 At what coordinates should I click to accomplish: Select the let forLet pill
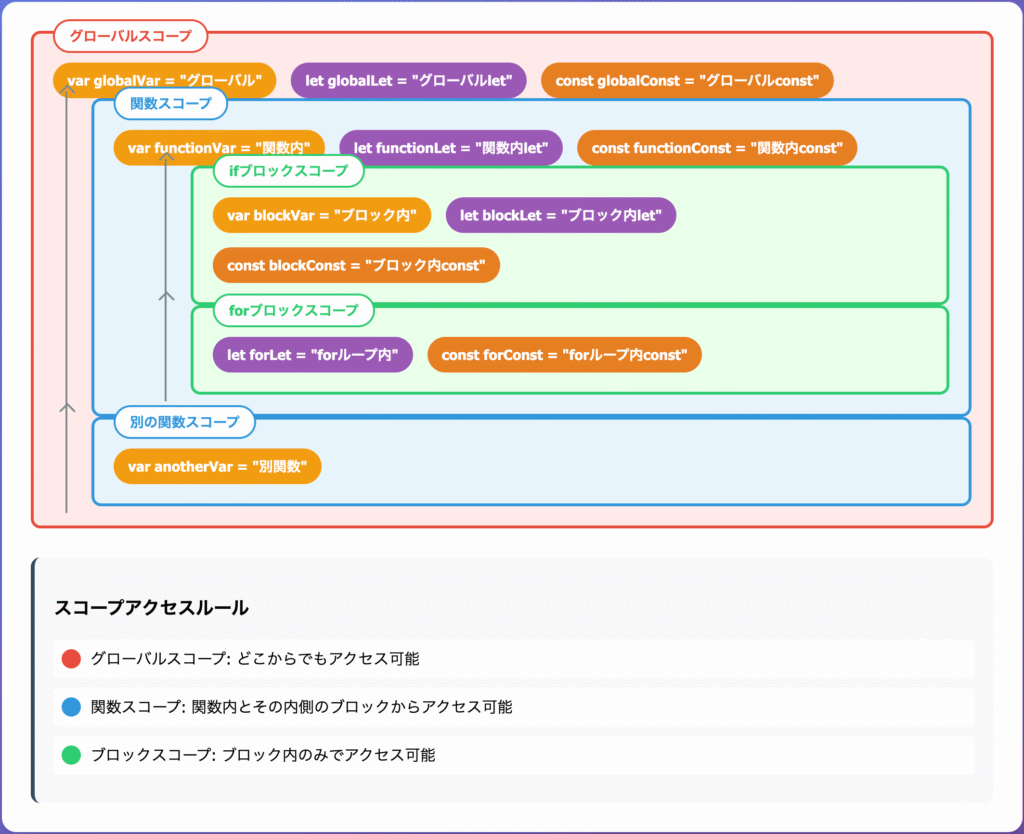[312, 355]
